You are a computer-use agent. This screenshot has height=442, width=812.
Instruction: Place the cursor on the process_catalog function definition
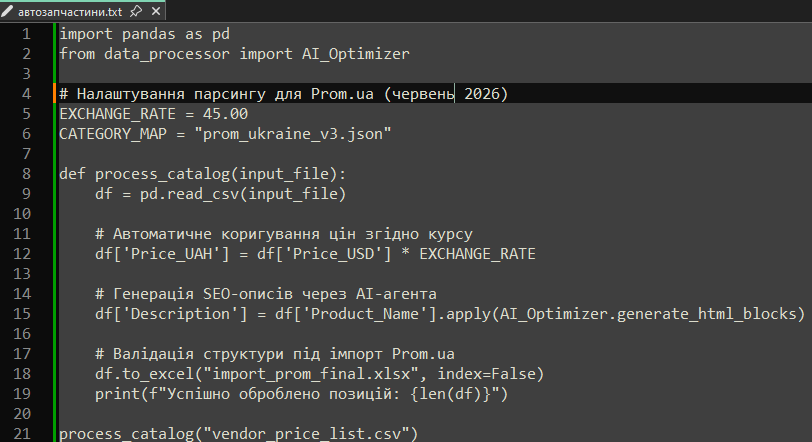162,174
